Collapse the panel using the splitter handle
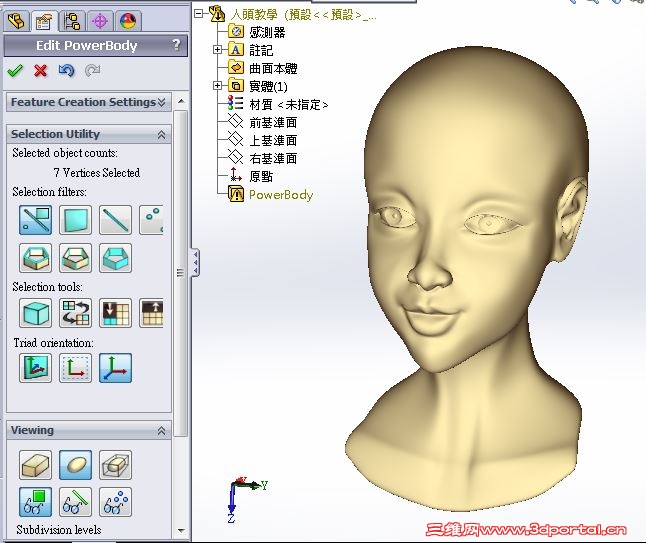The image size is (646, 543). click(x=195, y=262)
